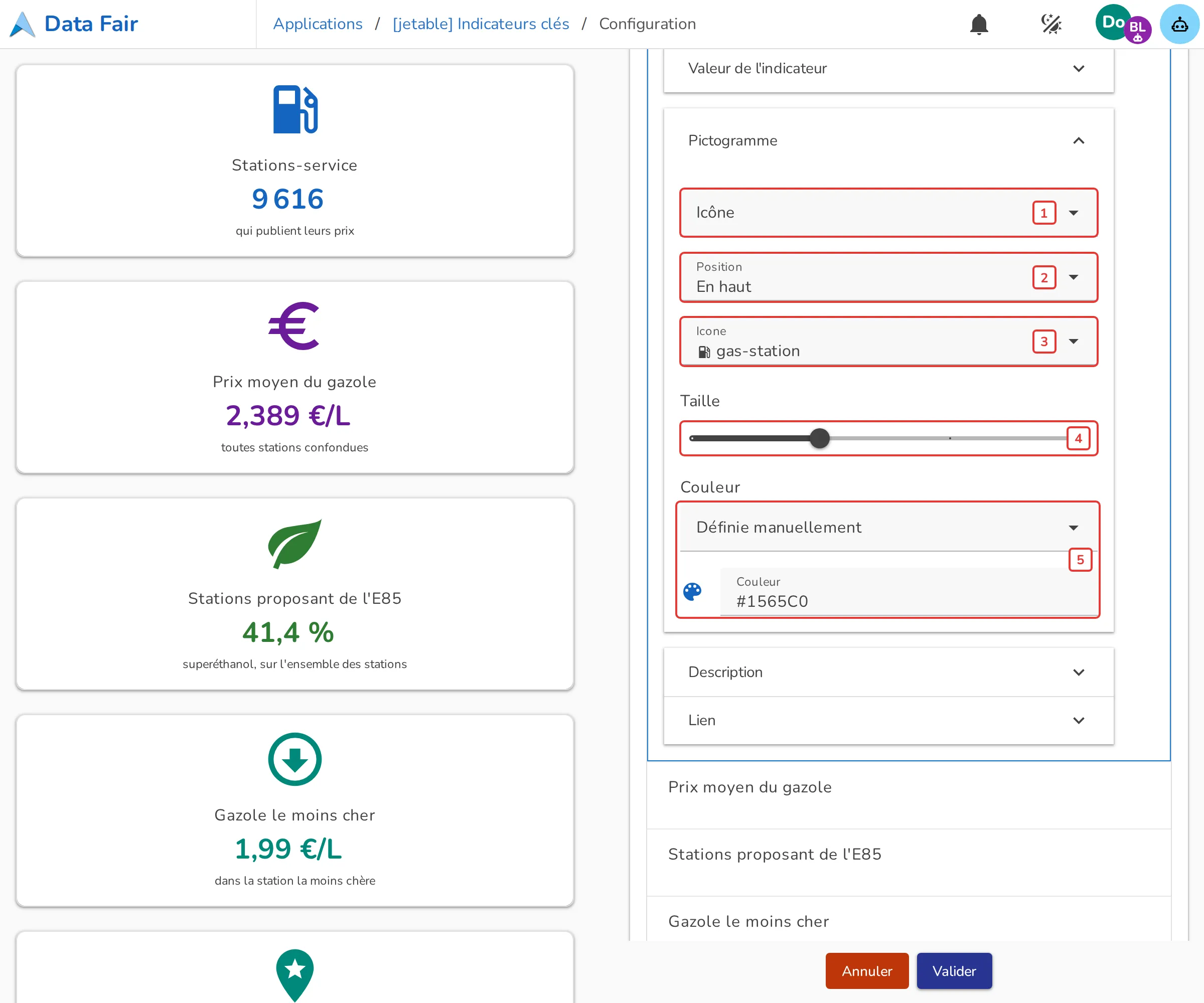
Task: Click the Valider button
Action: tap(954, 971)
